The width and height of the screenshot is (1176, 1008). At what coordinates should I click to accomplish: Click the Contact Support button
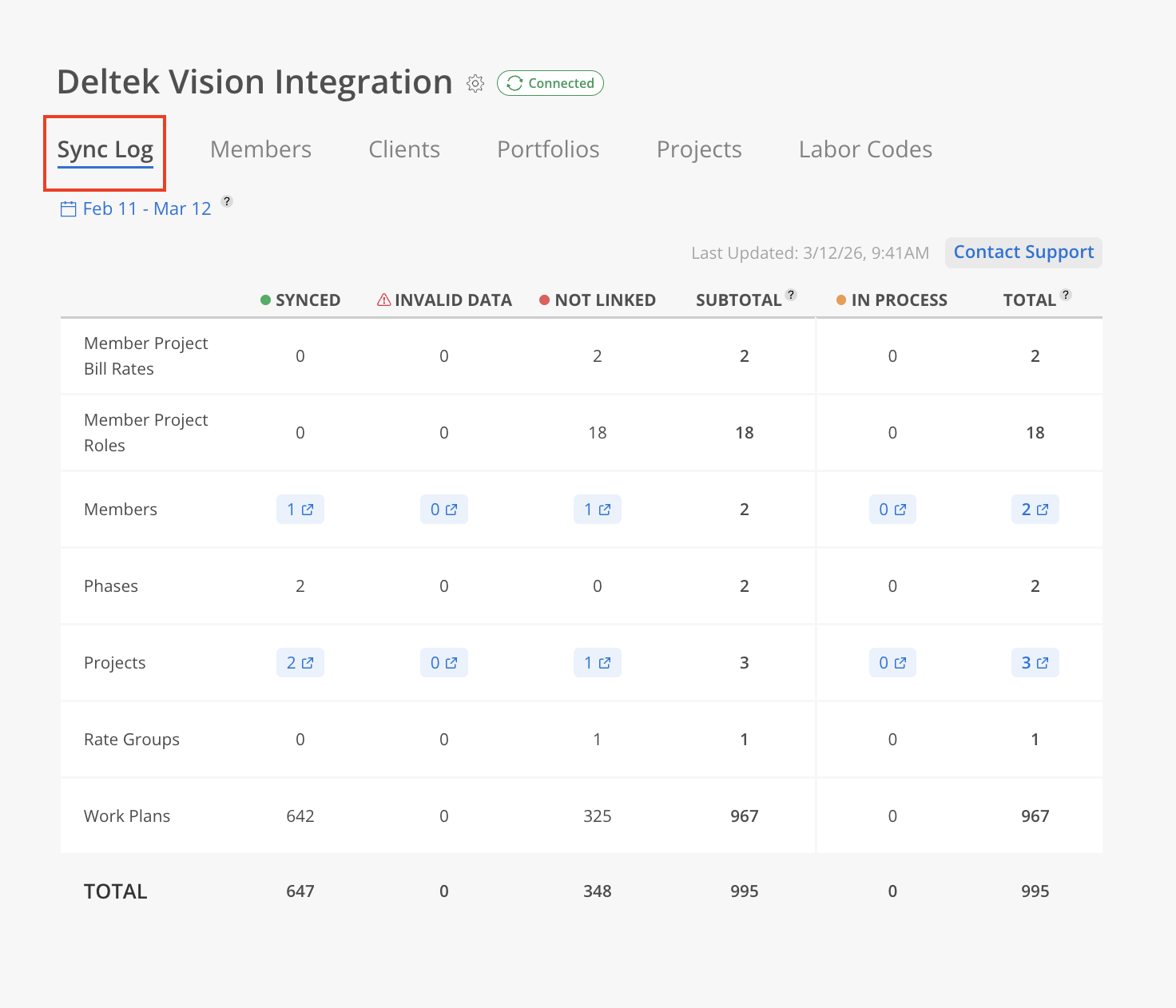point(1023,252)
